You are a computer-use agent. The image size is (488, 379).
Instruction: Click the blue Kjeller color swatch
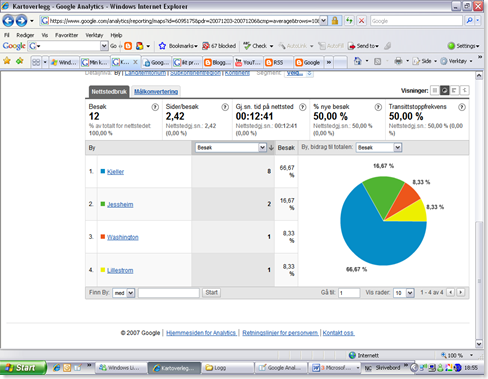coord(103,171)
